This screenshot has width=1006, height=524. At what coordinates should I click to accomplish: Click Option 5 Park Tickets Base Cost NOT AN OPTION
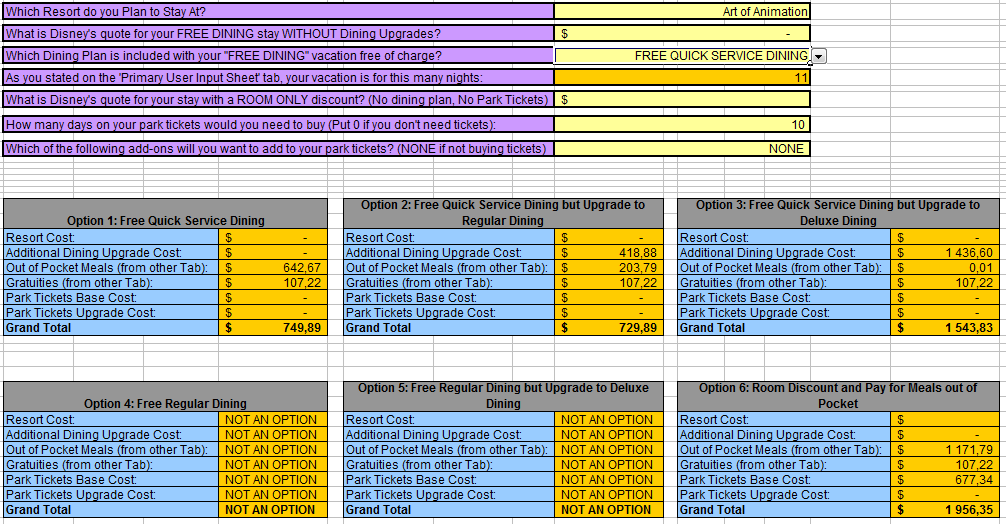(x=608, y=480)
